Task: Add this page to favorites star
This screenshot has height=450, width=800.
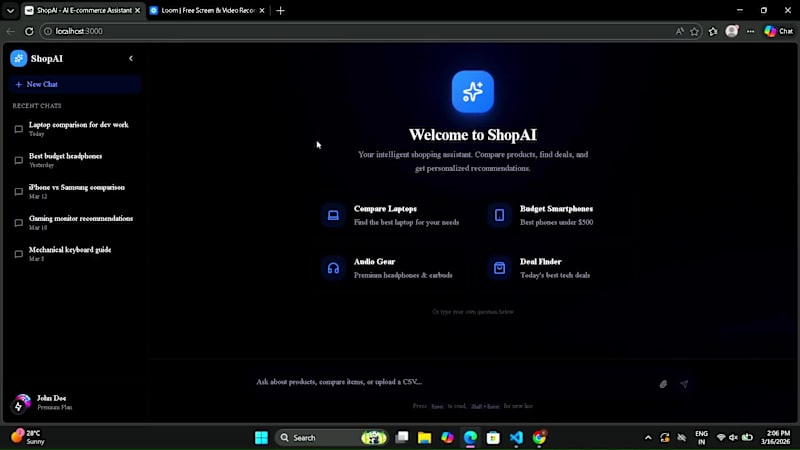Action: click(x=694, y=32)
